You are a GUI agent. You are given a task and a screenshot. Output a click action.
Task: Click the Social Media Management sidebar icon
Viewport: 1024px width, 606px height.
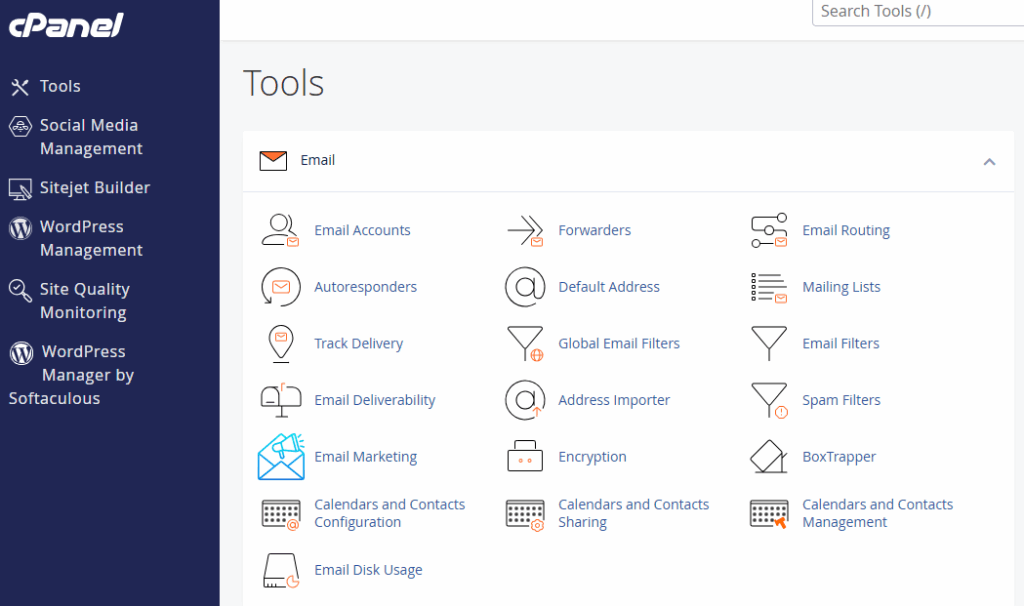coord(20,126)
